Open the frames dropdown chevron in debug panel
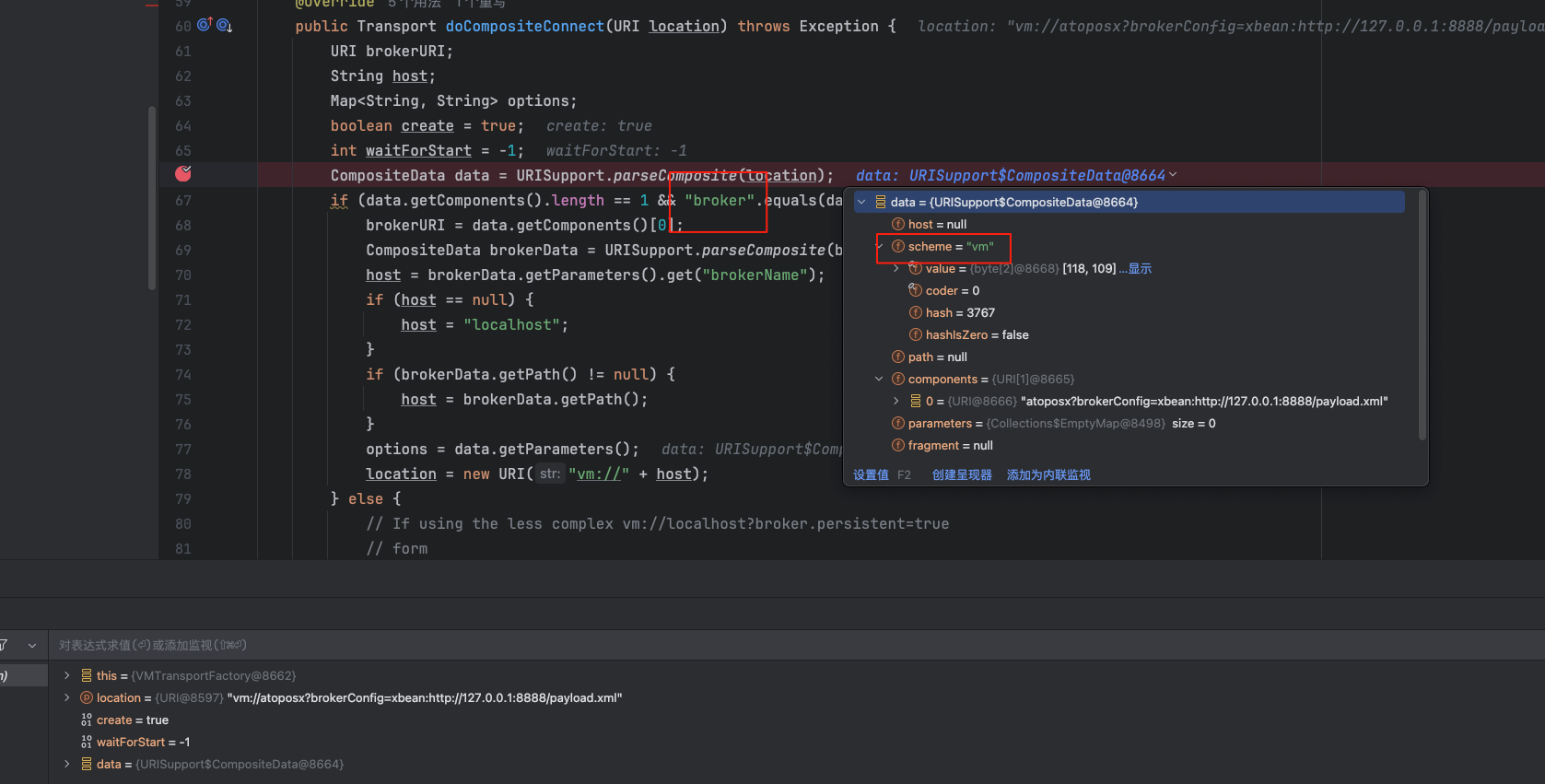 point(32,645)
